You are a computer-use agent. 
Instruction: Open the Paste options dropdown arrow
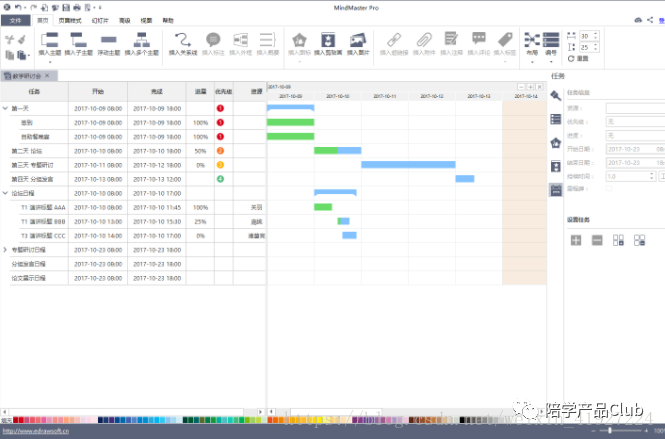coord(28,56)
